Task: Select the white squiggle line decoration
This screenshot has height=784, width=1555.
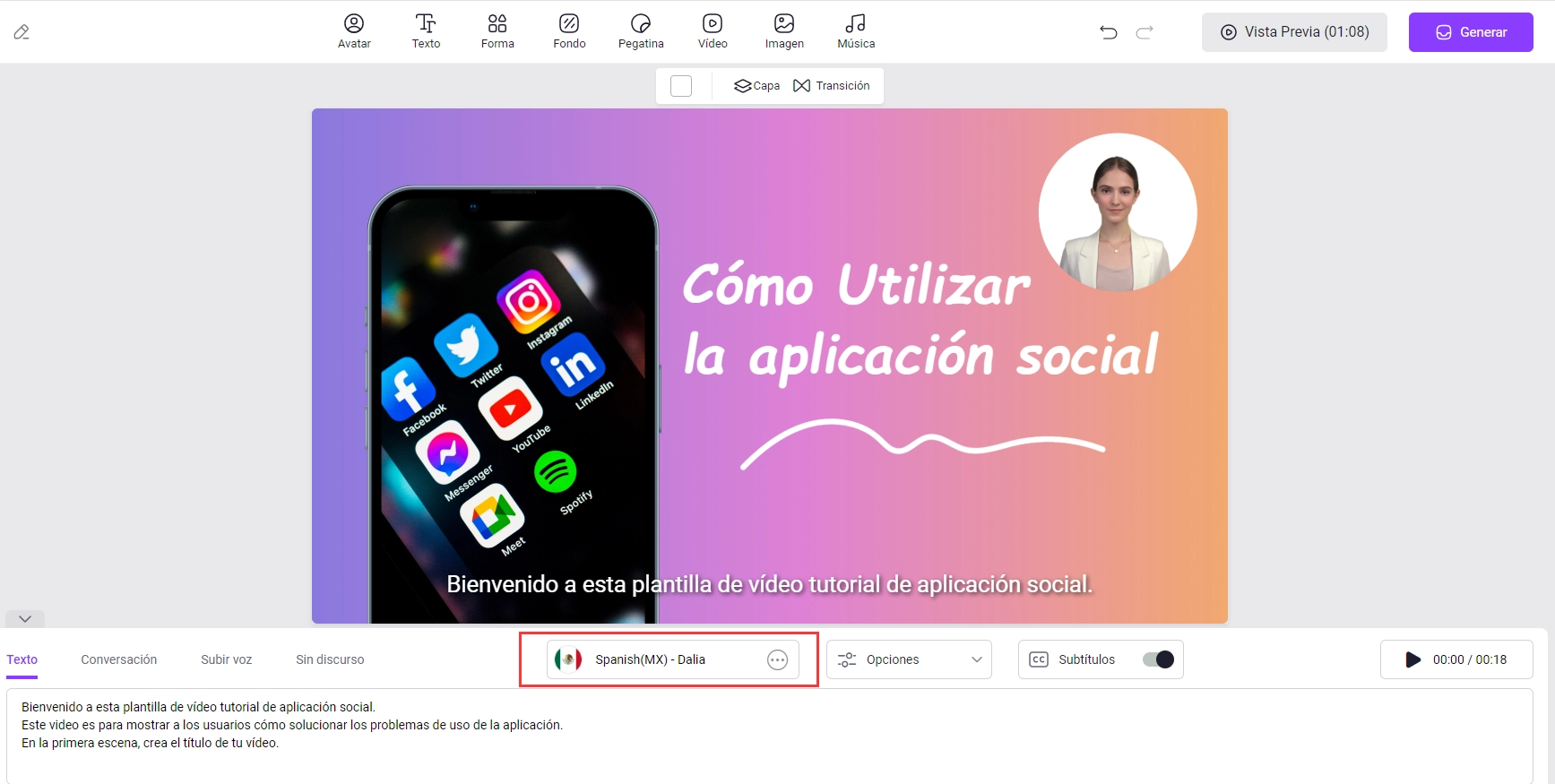Action: point(922,444)
